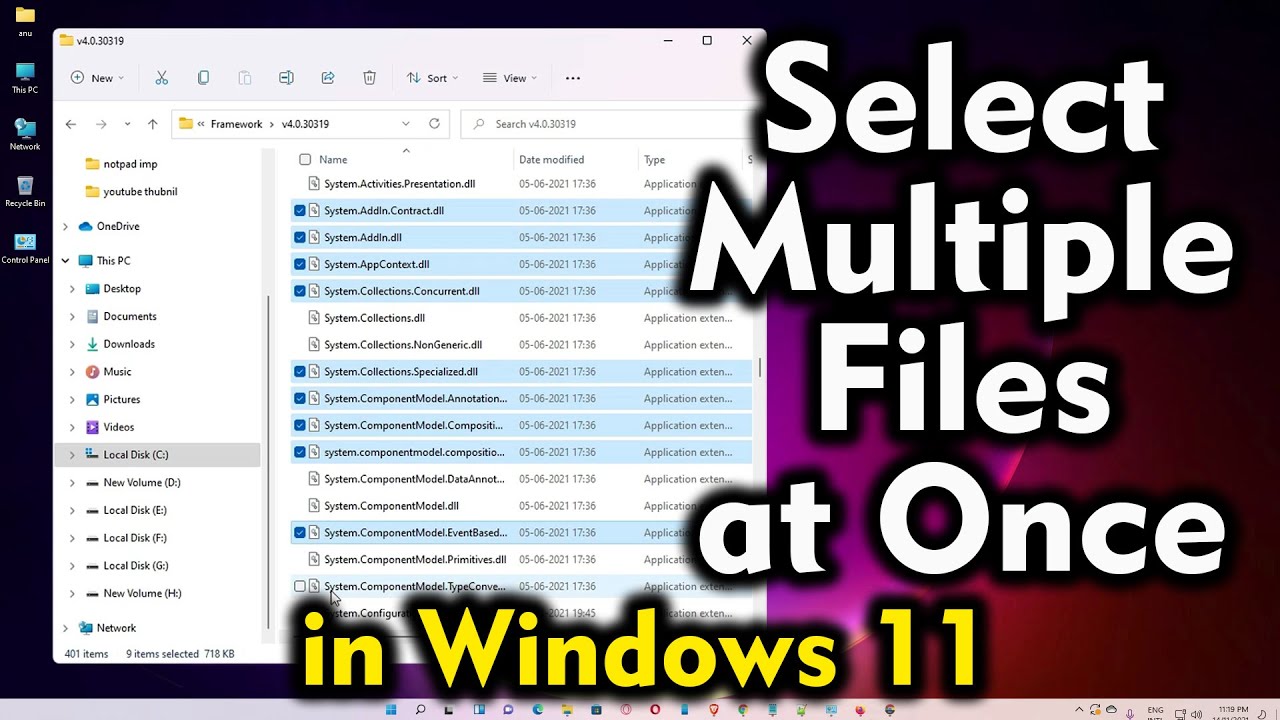Delete selected files with the trash icon

[369, 78]
